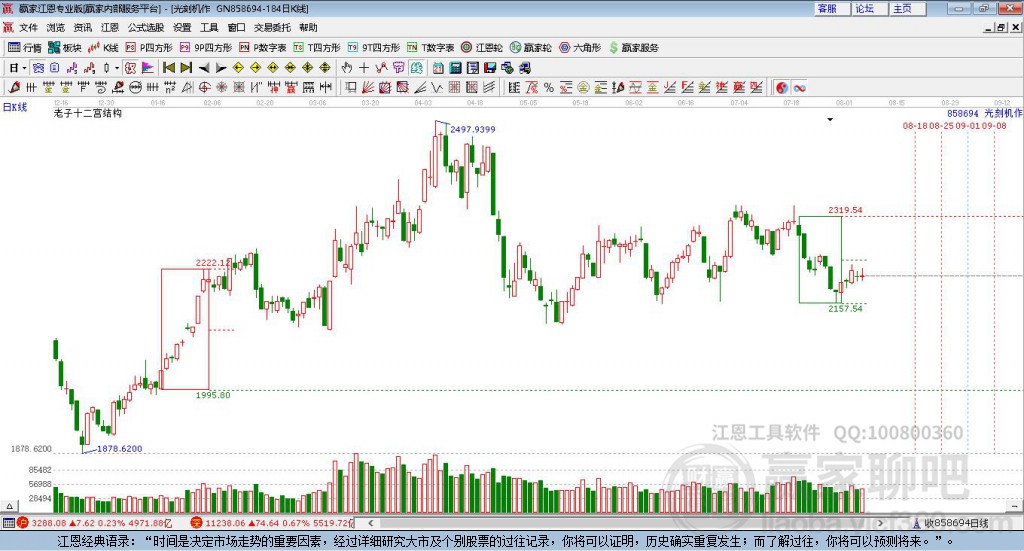Screen dimensions: 1024x551
Task: Toggle the colorful flag chart icon
Action: (x=149, y=68)
